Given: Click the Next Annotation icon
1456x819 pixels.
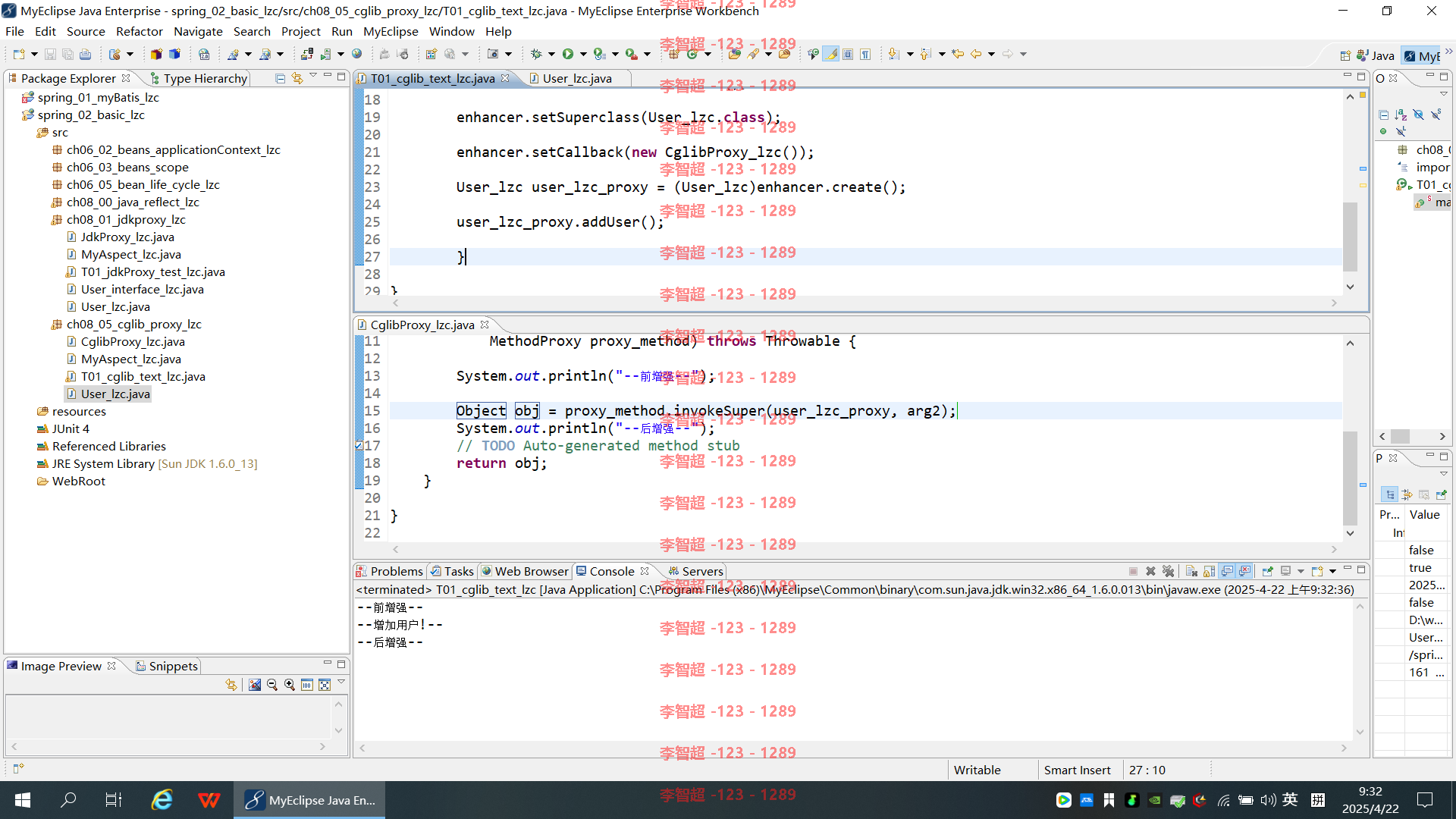Looking at the screenshot, I should (x=893, y=54).
